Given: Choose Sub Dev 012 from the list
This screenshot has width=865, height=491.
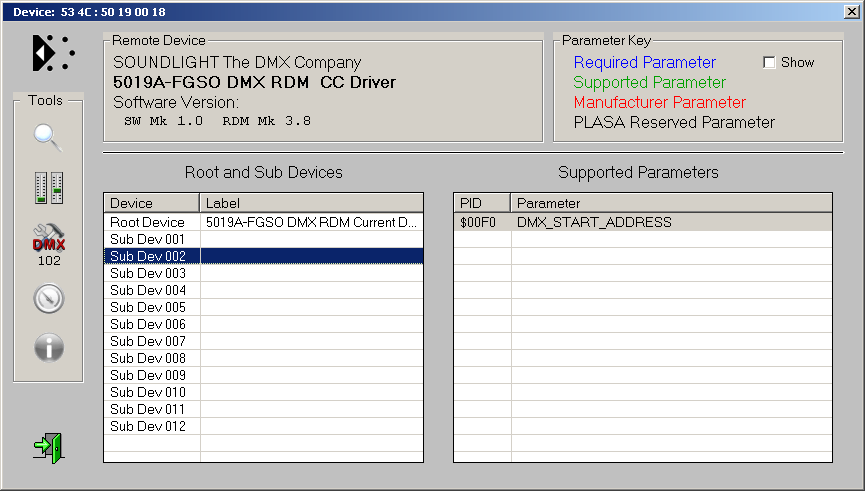Looking at the screenshot, I should click(x=148, y=426).
